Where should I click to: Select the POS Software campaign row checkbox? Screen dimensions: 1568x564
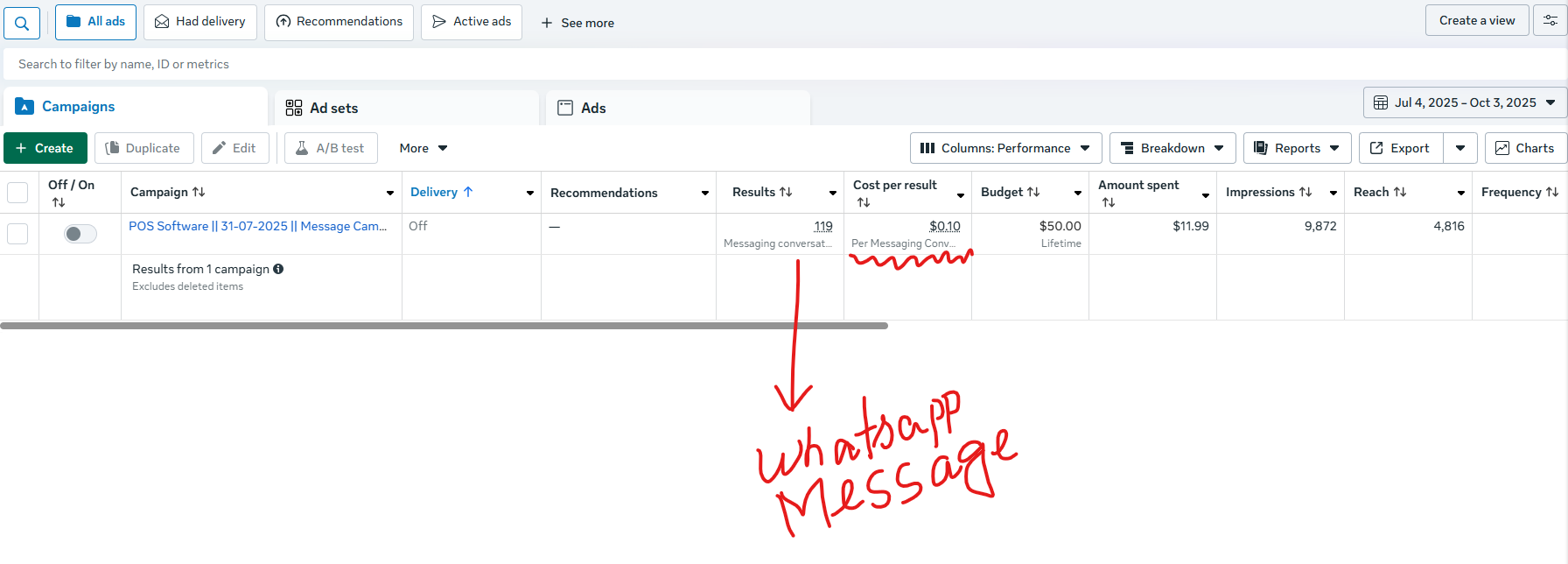point(17,234)
